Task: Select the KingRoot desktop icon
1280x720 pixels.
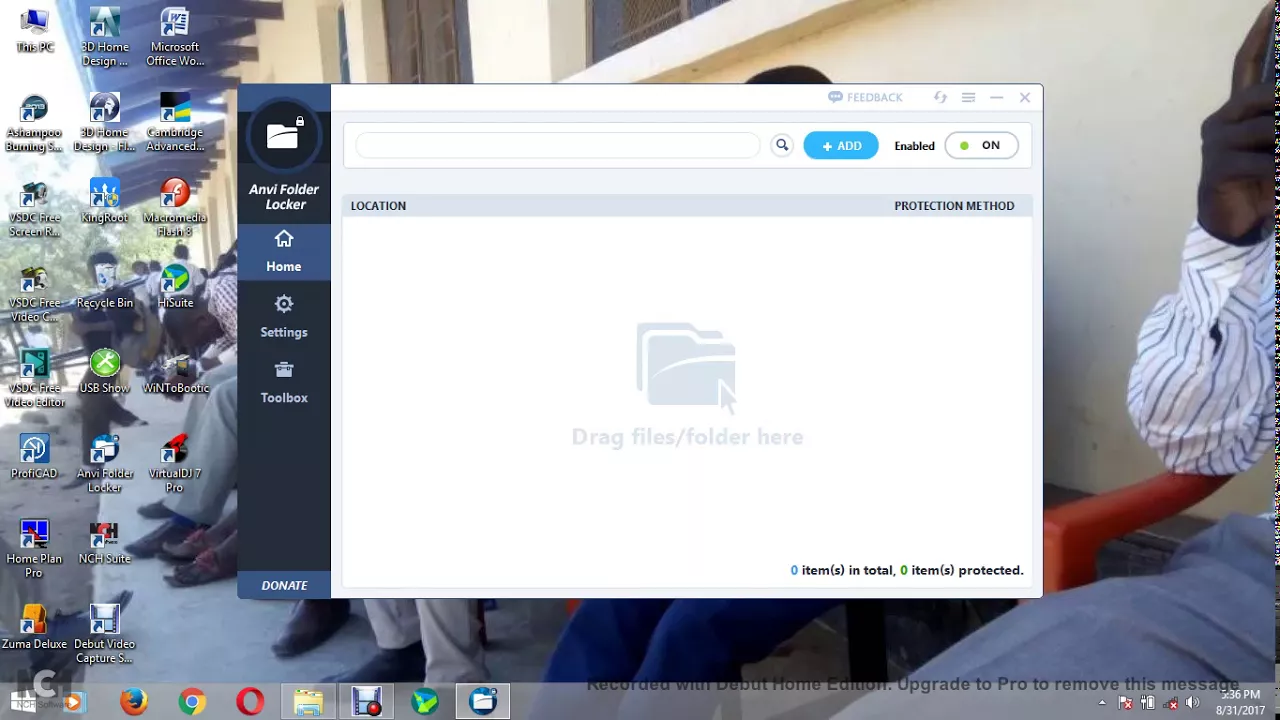Action: (105, 201)
